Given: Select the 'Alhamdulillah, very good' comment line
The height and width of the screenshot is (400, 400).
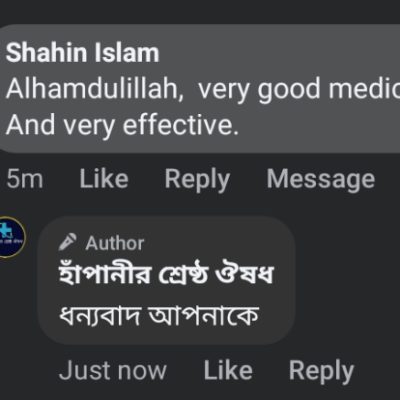Looking at the screenshot, I should coord(203,89).
